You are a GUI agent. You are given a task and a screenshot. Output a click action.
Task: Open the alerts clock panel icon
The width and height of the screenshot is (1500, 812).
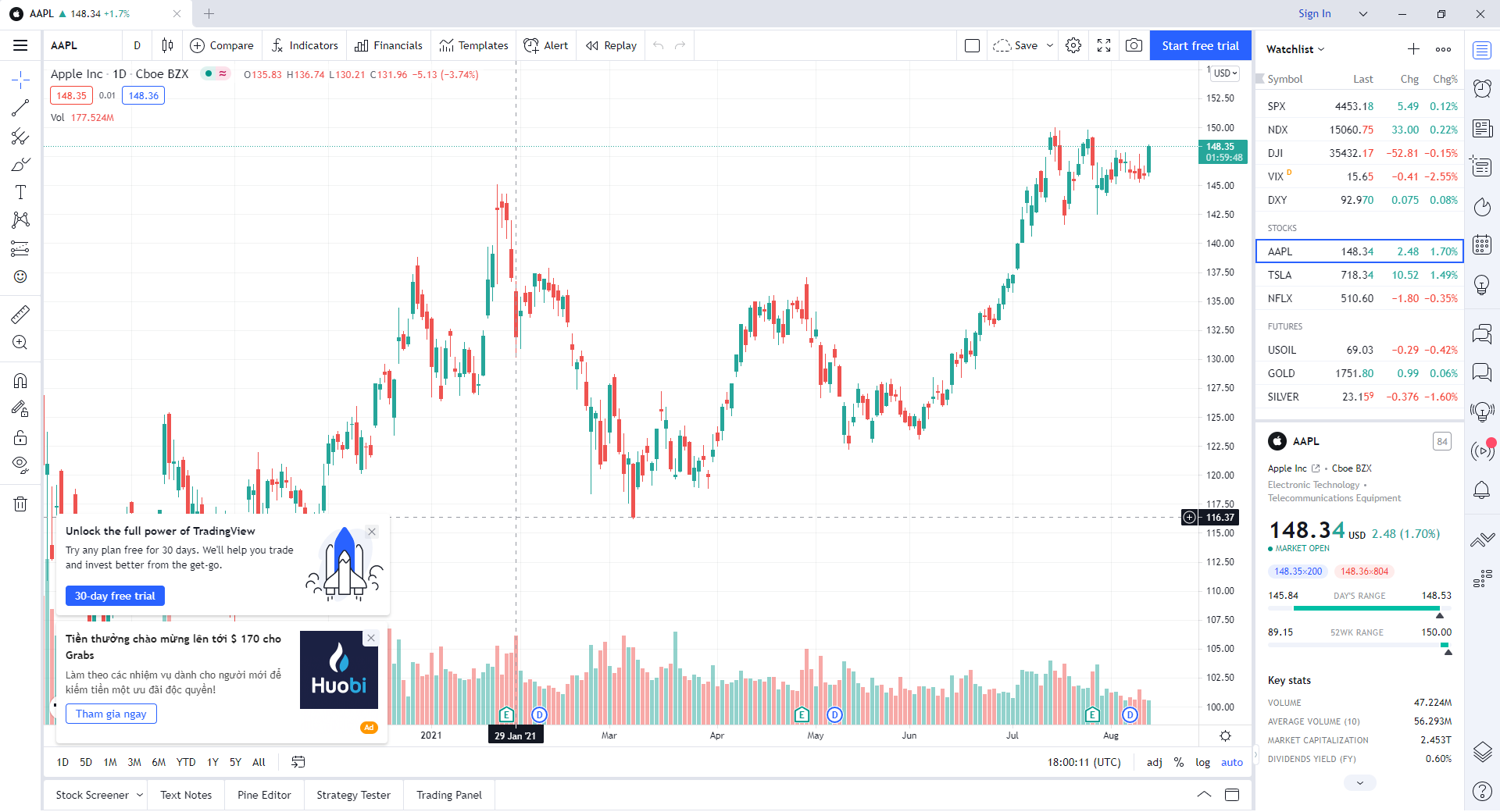coord(1482,88)
